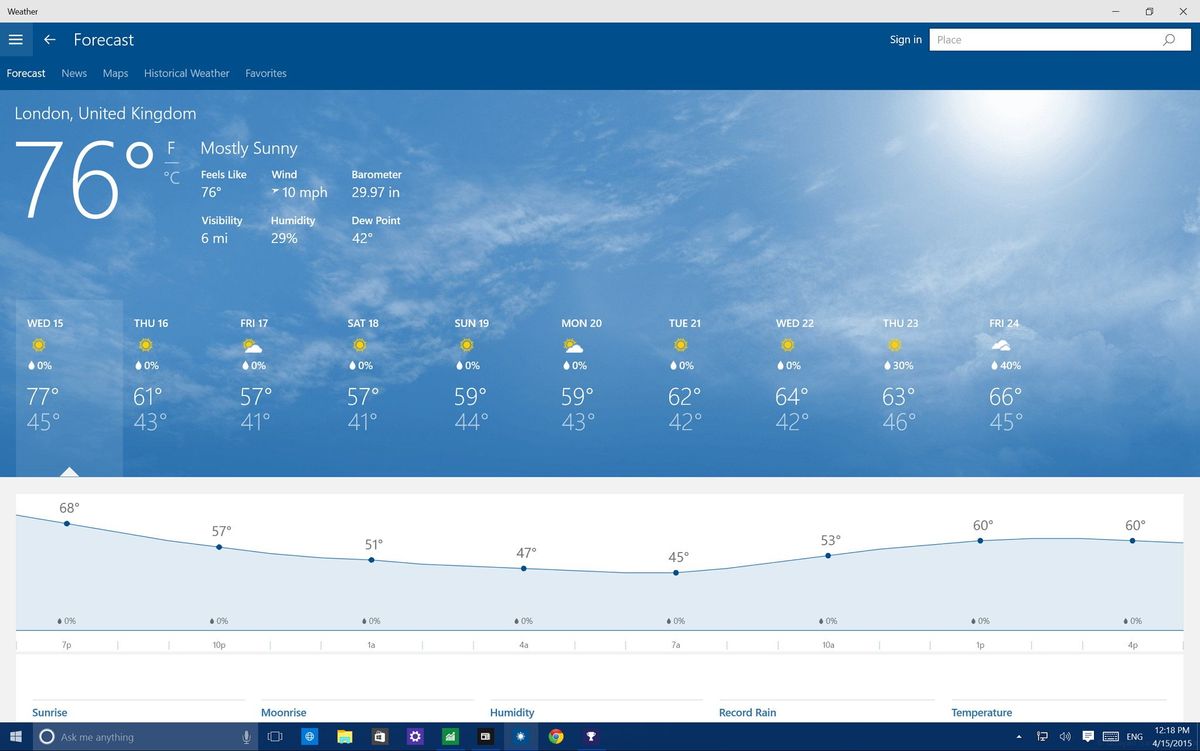
Task: Click the Sign in link
Action: [905, 40]
